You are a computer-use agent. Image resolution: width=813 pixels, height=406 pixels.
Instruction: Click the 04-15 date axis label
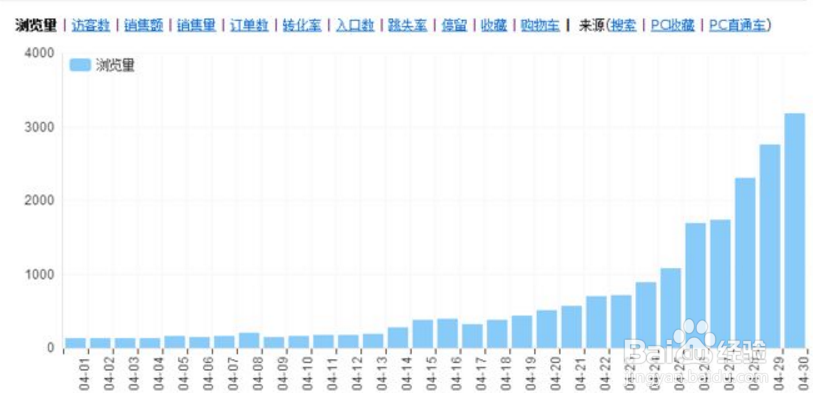point(431,375)
